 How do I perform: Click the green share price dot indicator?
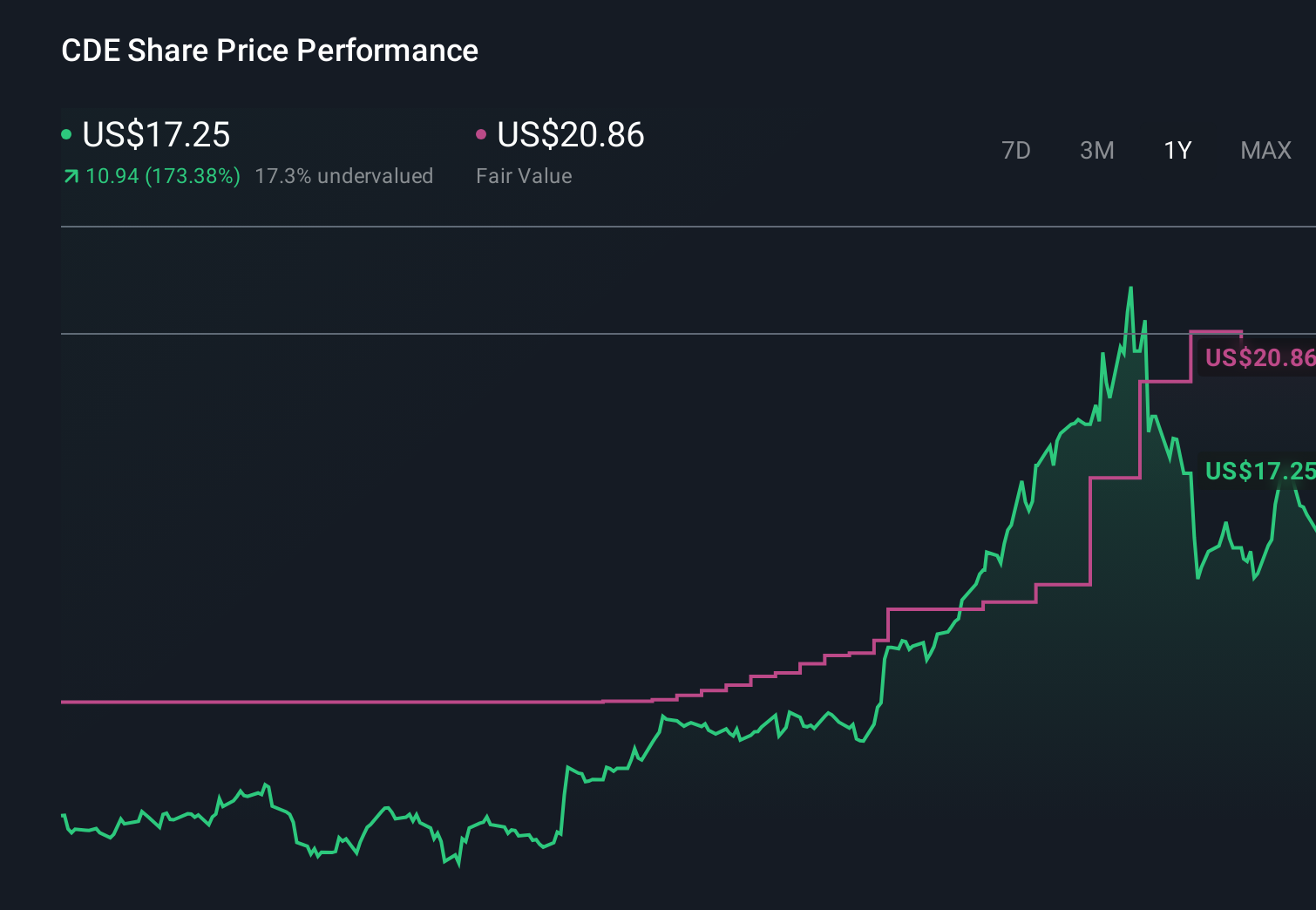(66, 133)
